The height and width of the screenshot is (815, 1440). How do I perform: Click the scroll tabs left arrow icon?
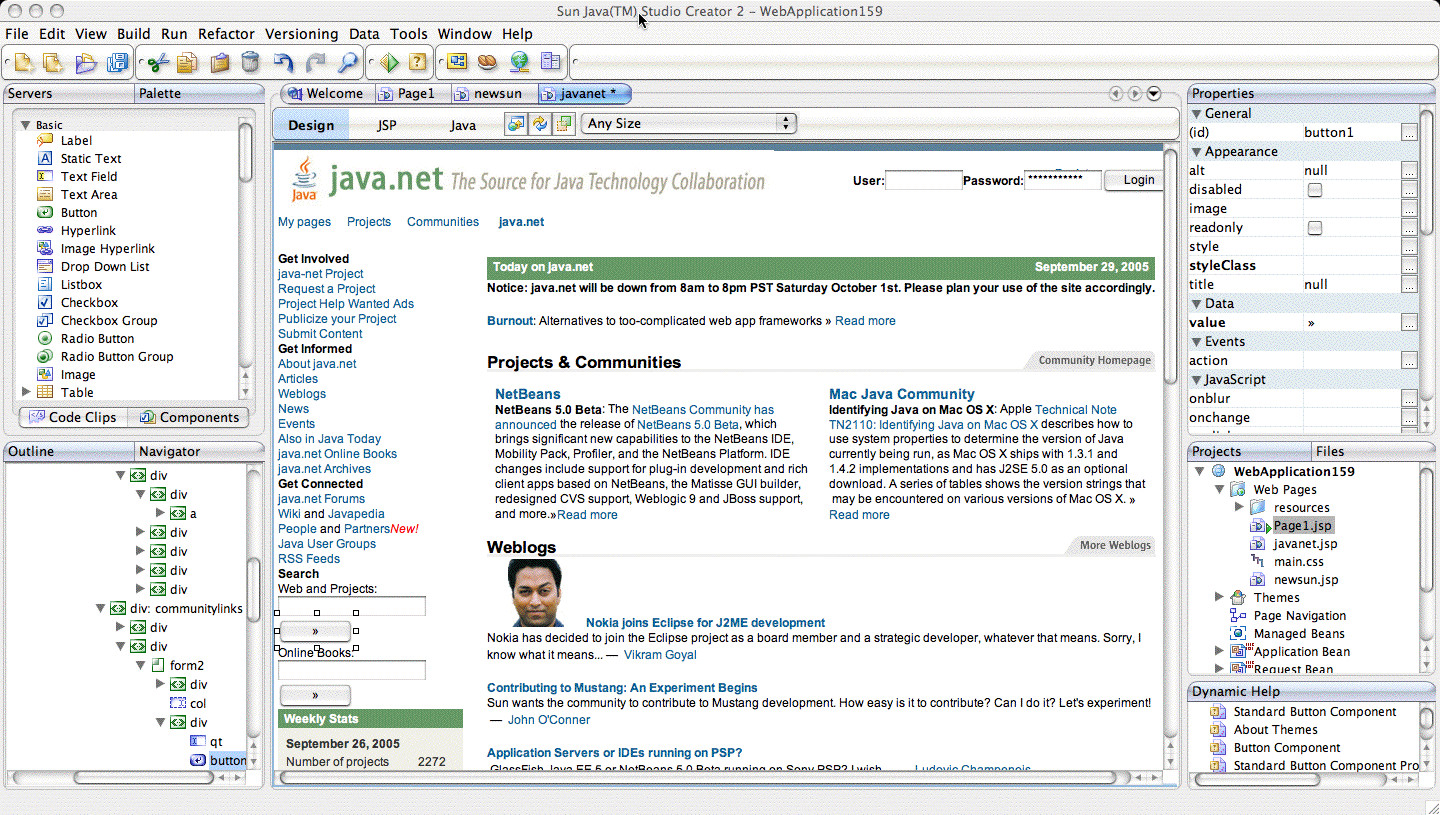[x=1116, y=94]
